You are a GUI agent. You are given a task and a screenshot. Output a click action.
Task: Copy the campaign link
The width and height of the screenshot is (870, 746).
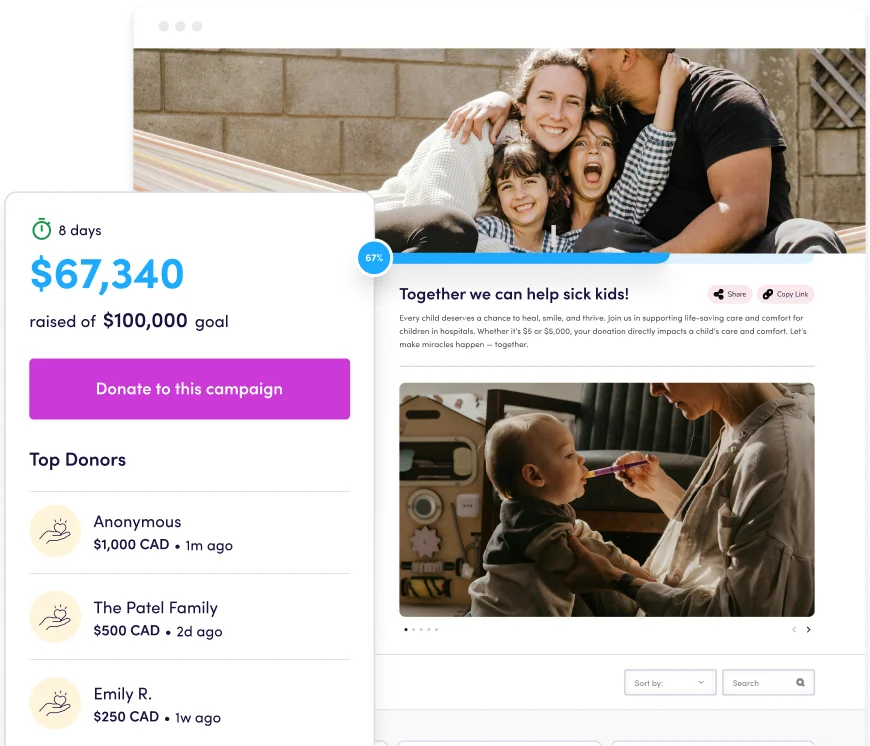pyautogui.click(x=786, y=294)
